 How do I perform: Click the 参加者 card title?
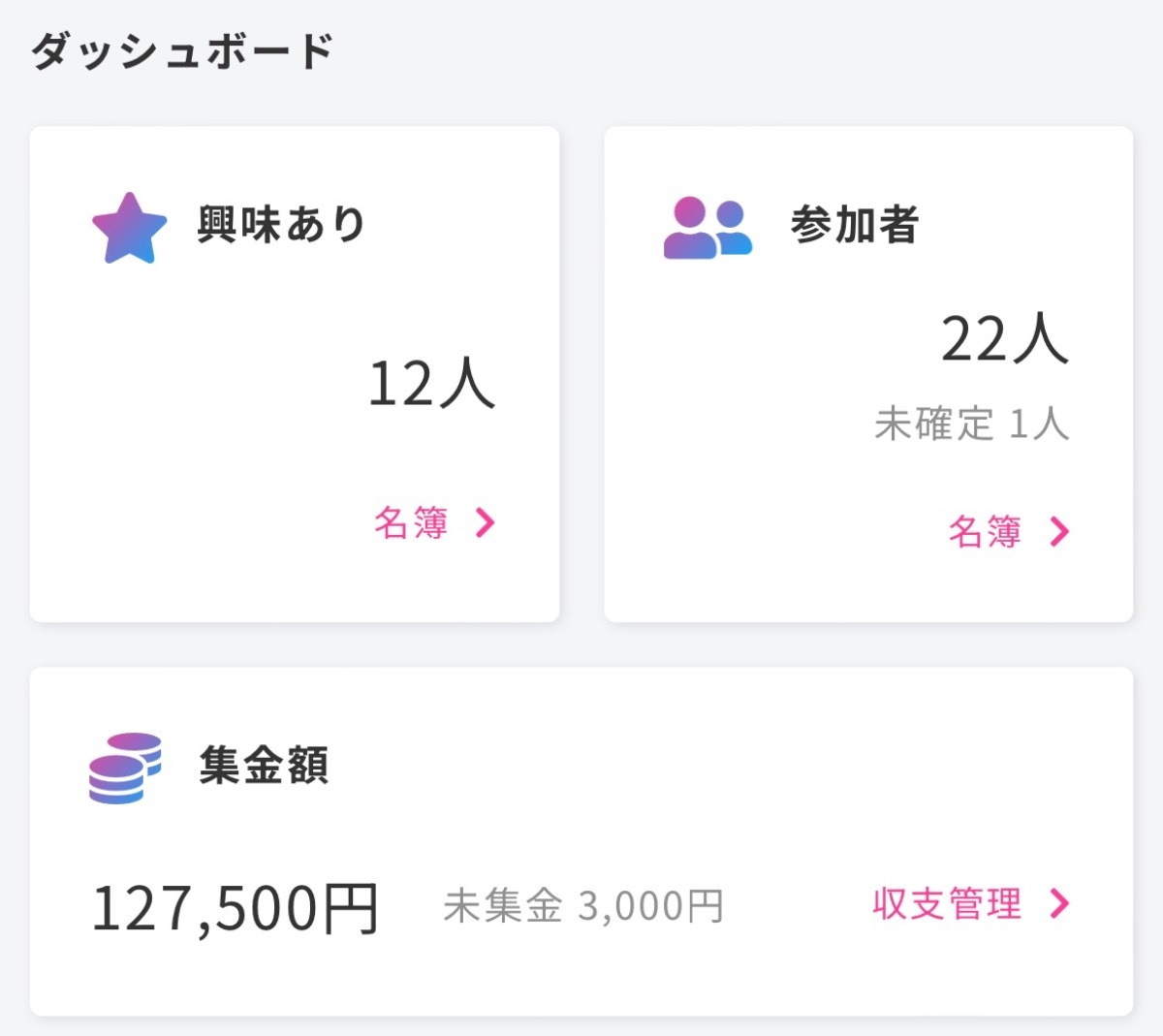click(x=854, y=225)
